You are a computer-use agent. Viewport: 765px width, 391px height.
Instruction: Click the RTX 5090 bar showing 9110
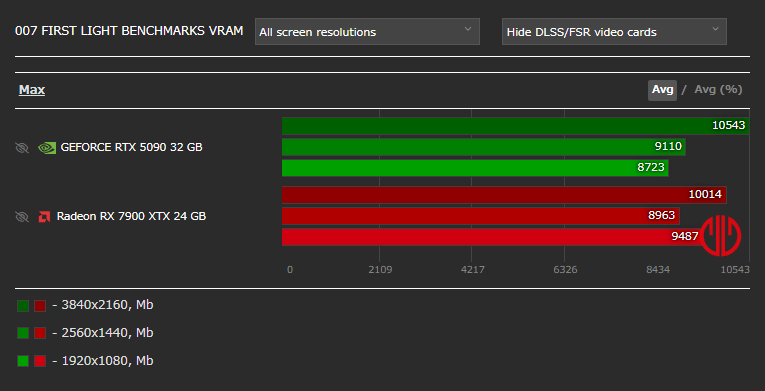[483, 146]
